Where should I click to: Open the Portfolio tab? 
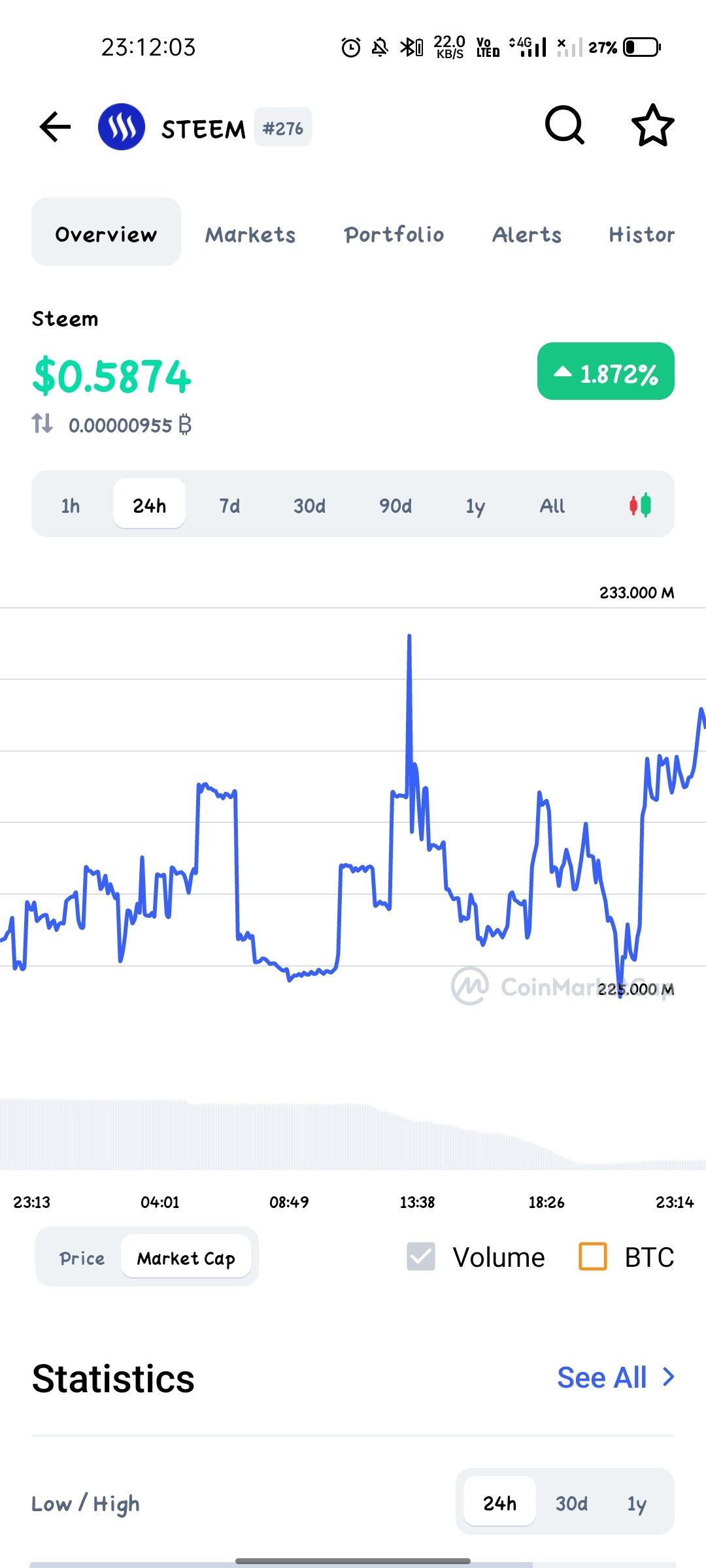coord(394,235)
